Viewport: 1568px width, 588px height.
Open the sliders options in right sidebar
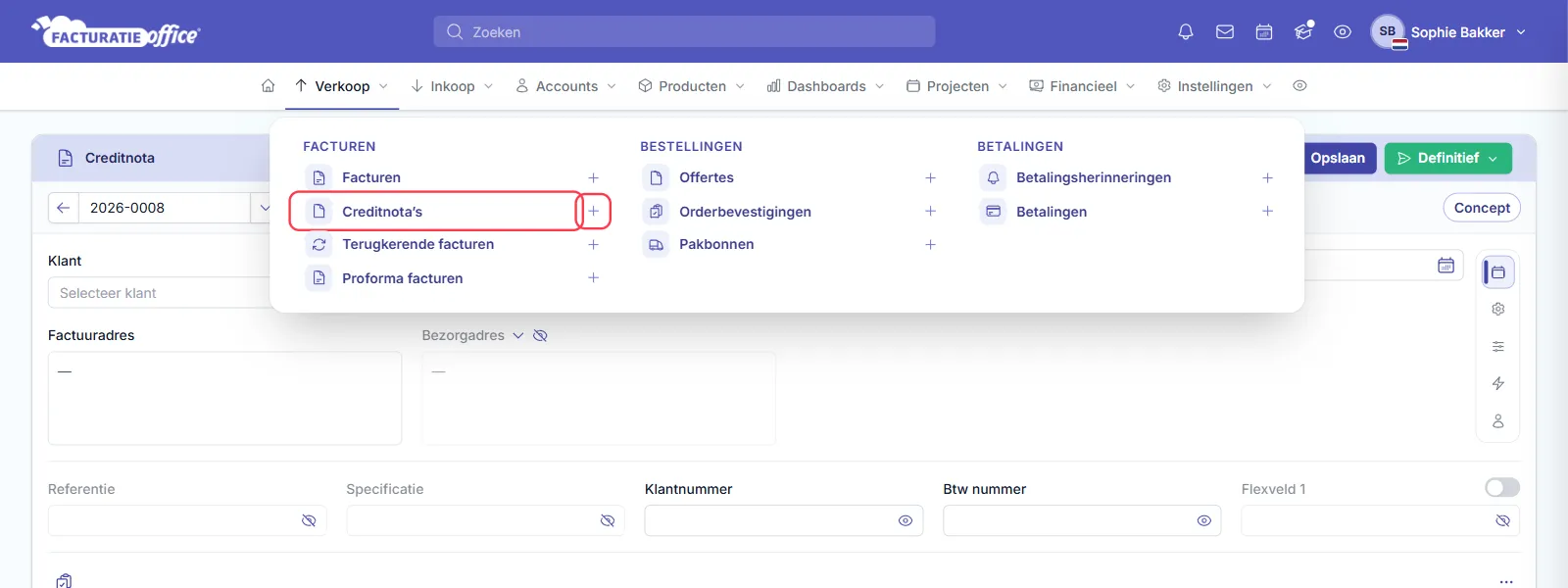click(1498, 347)
